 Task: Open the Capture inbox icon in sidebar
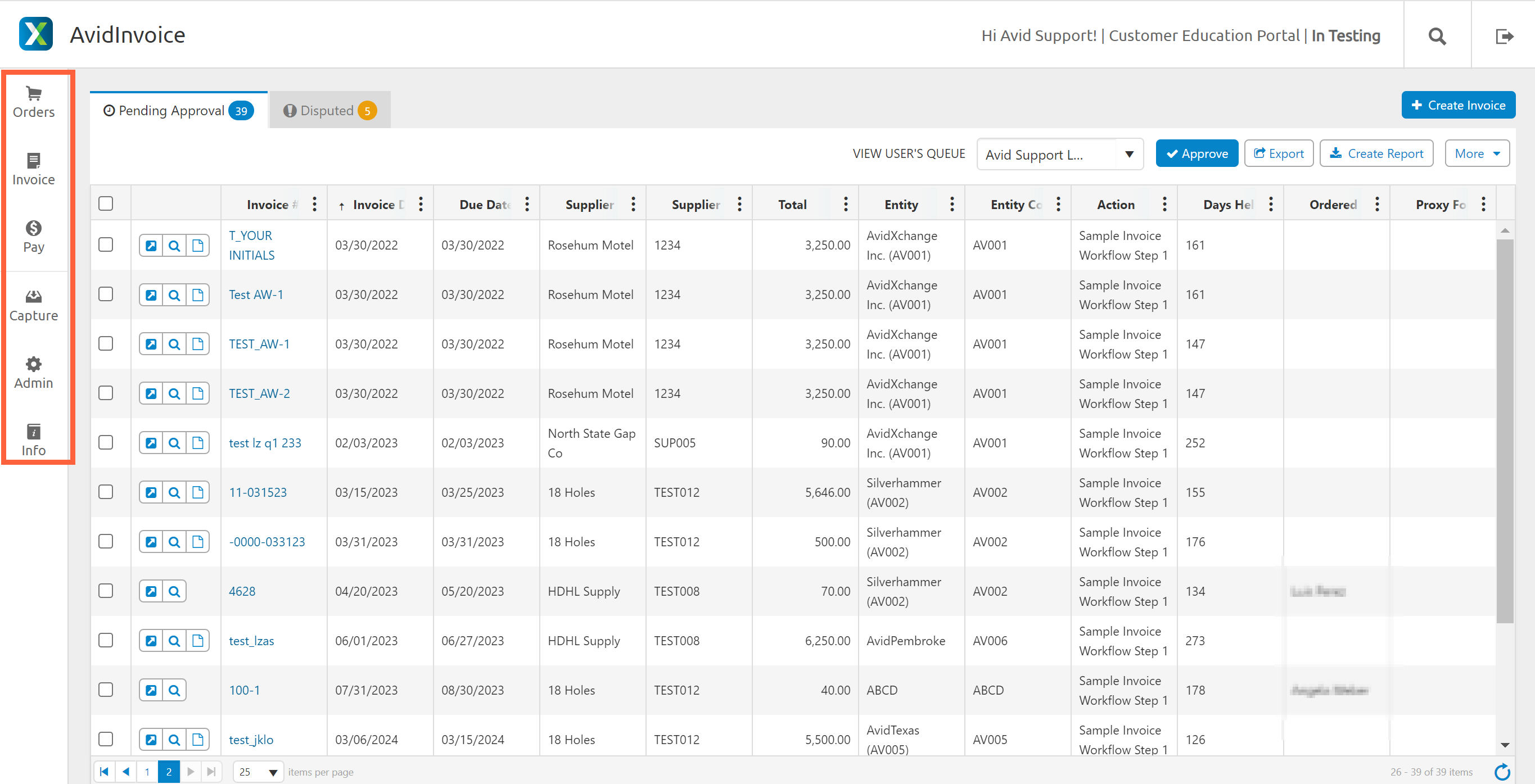click(33, 297)
